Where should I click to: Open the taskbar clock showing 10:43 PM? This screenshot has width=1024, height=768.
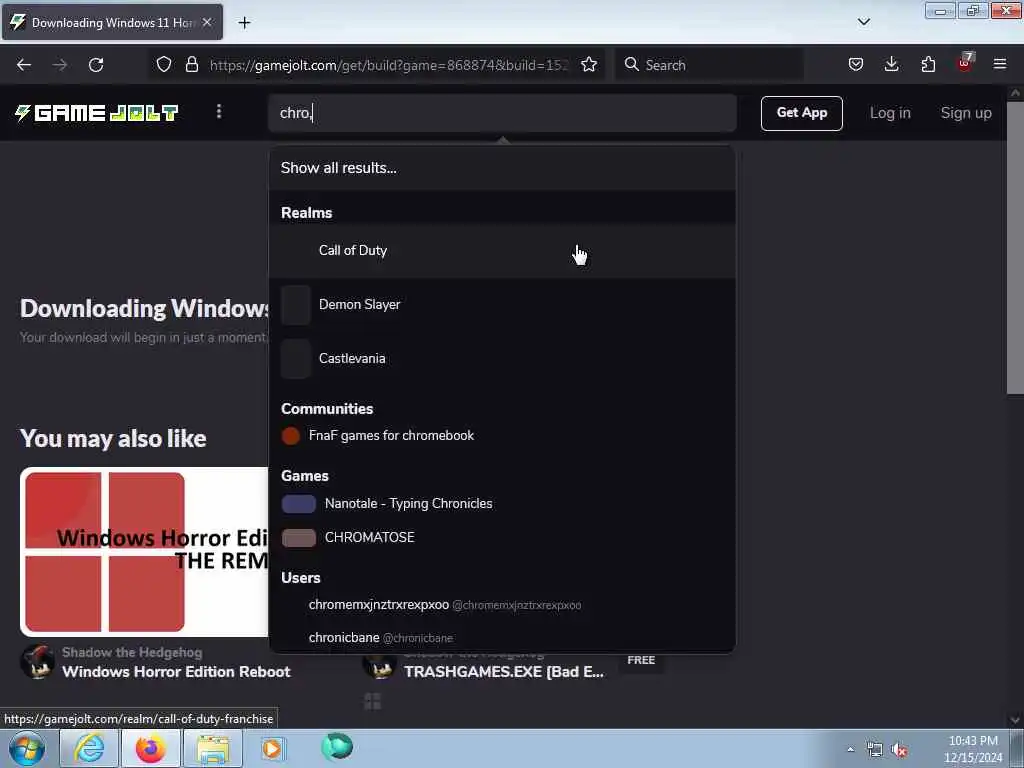[x=973, y=749]
